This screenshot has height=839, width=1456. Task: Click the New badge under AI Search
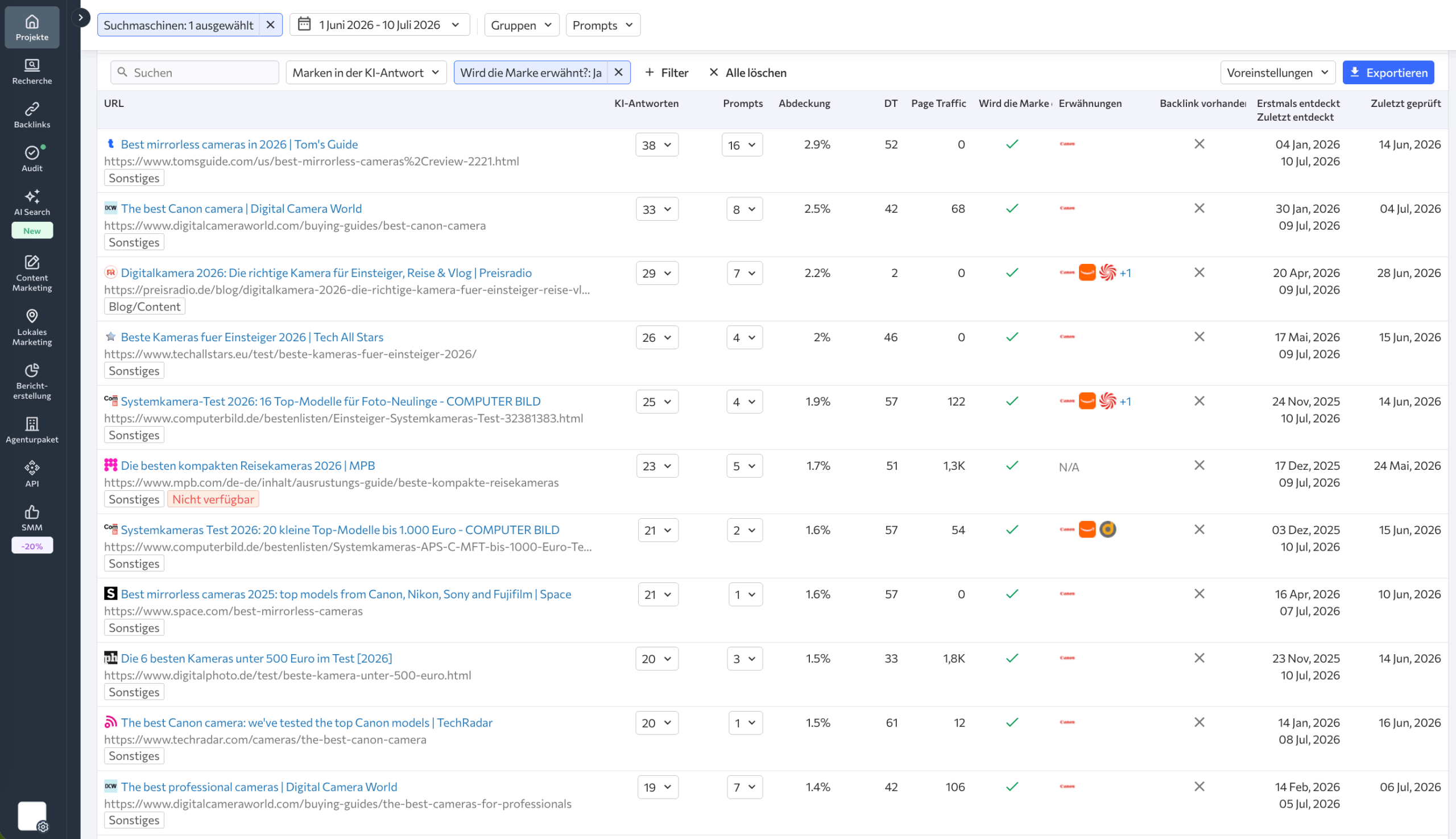tap(32, 230)
